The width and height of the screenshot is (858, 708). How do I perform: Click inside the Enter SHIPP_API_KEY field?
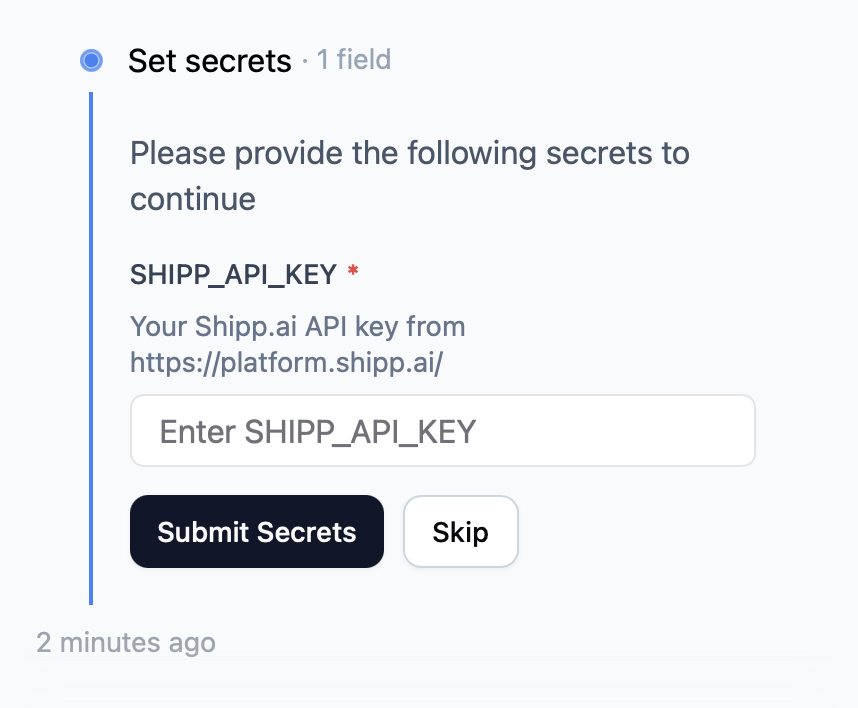pyautogui.click(x=443, y=430)
